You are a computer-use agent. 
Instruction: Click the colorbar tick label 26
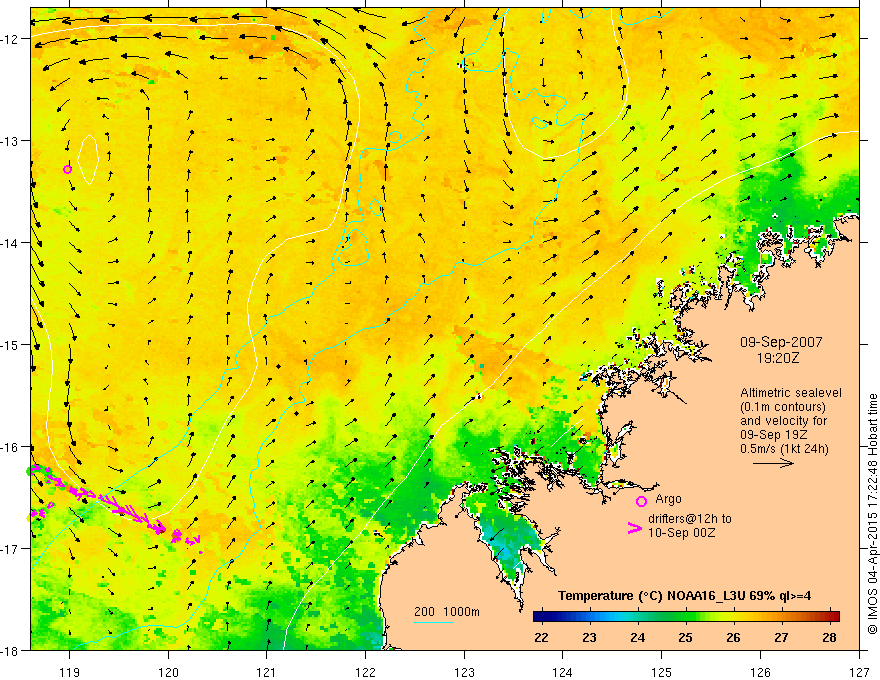point(734,638)
